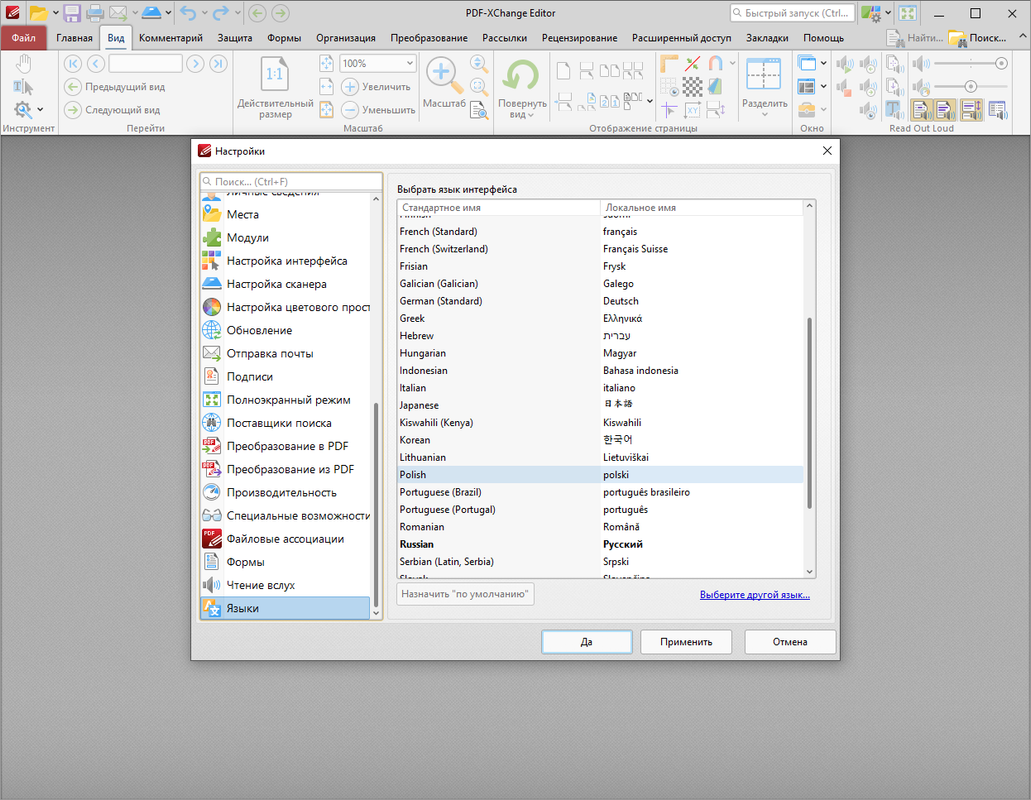The image size is (1031, 800).
Task: Click the Обновление globe icon
Action: [x=212, y=330]
